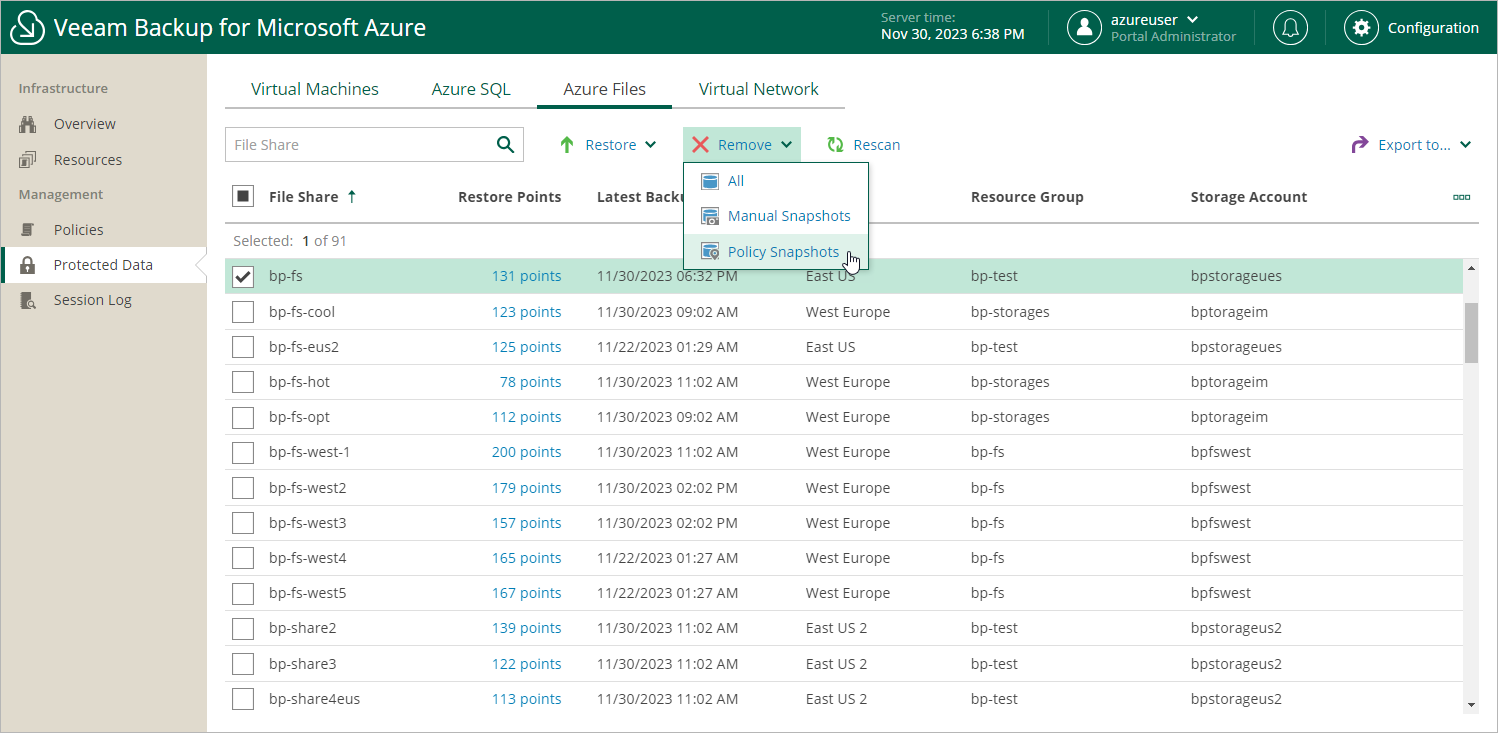The image size is (1498, 733).
Task: Click the vertical scrollbar thumb
Action: pos(1471,333)
